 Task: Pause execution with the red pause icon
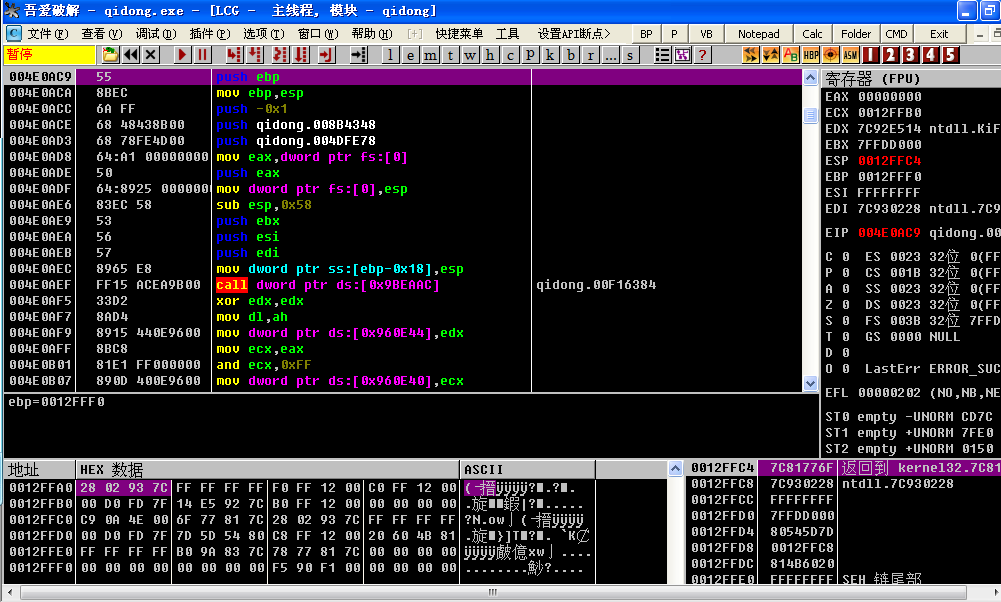point(202,55)
